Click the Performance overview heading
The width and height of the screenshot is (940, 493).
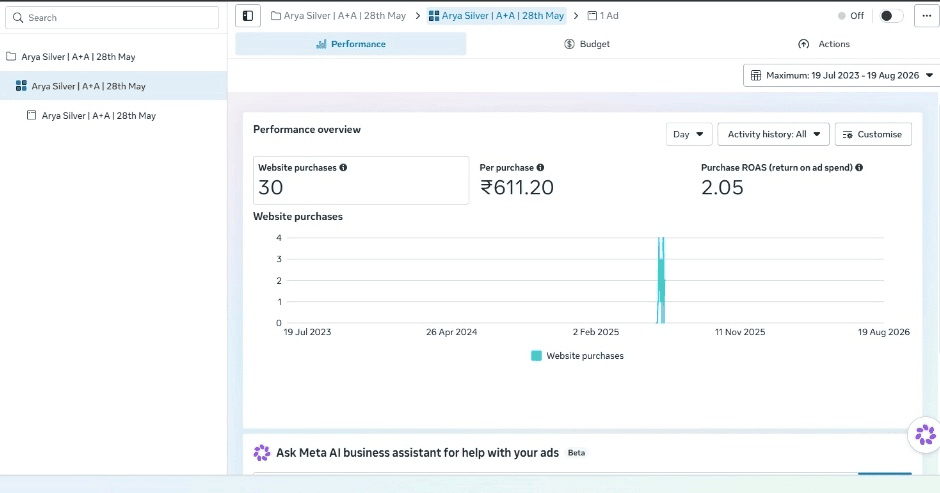pos(307,130)
